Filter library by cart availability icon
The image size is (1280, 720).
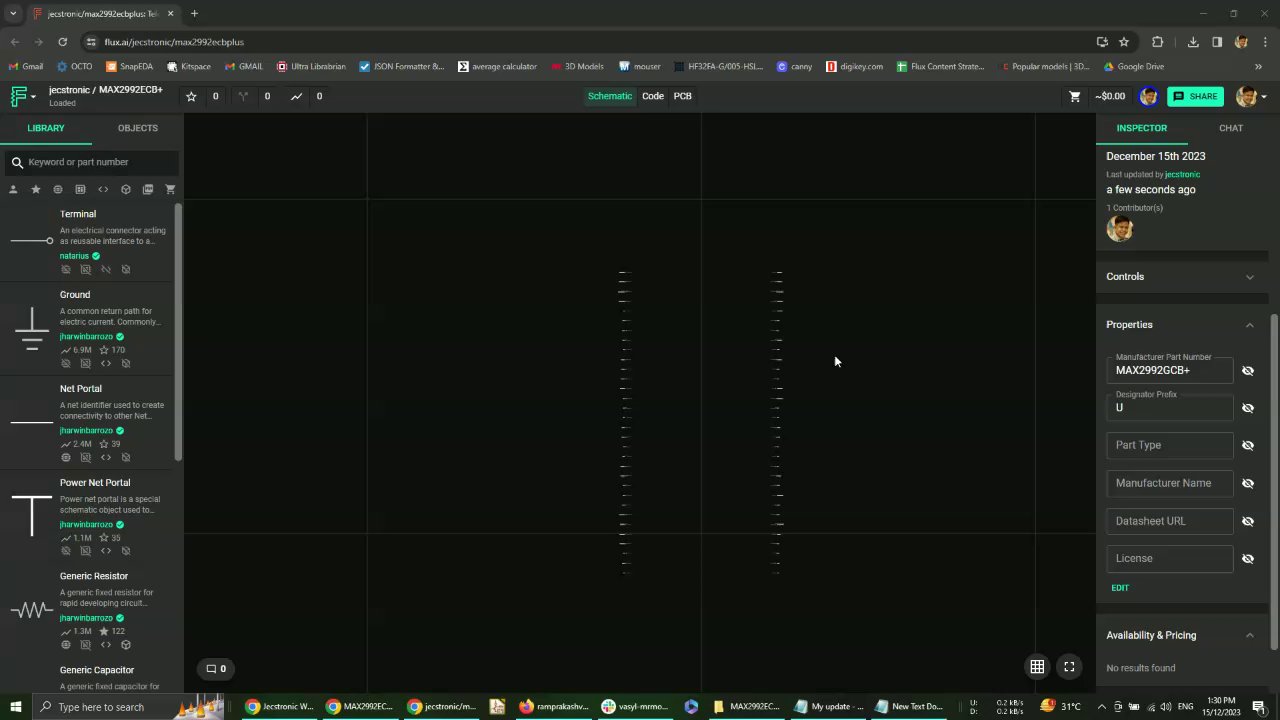[x=170, y=189]
